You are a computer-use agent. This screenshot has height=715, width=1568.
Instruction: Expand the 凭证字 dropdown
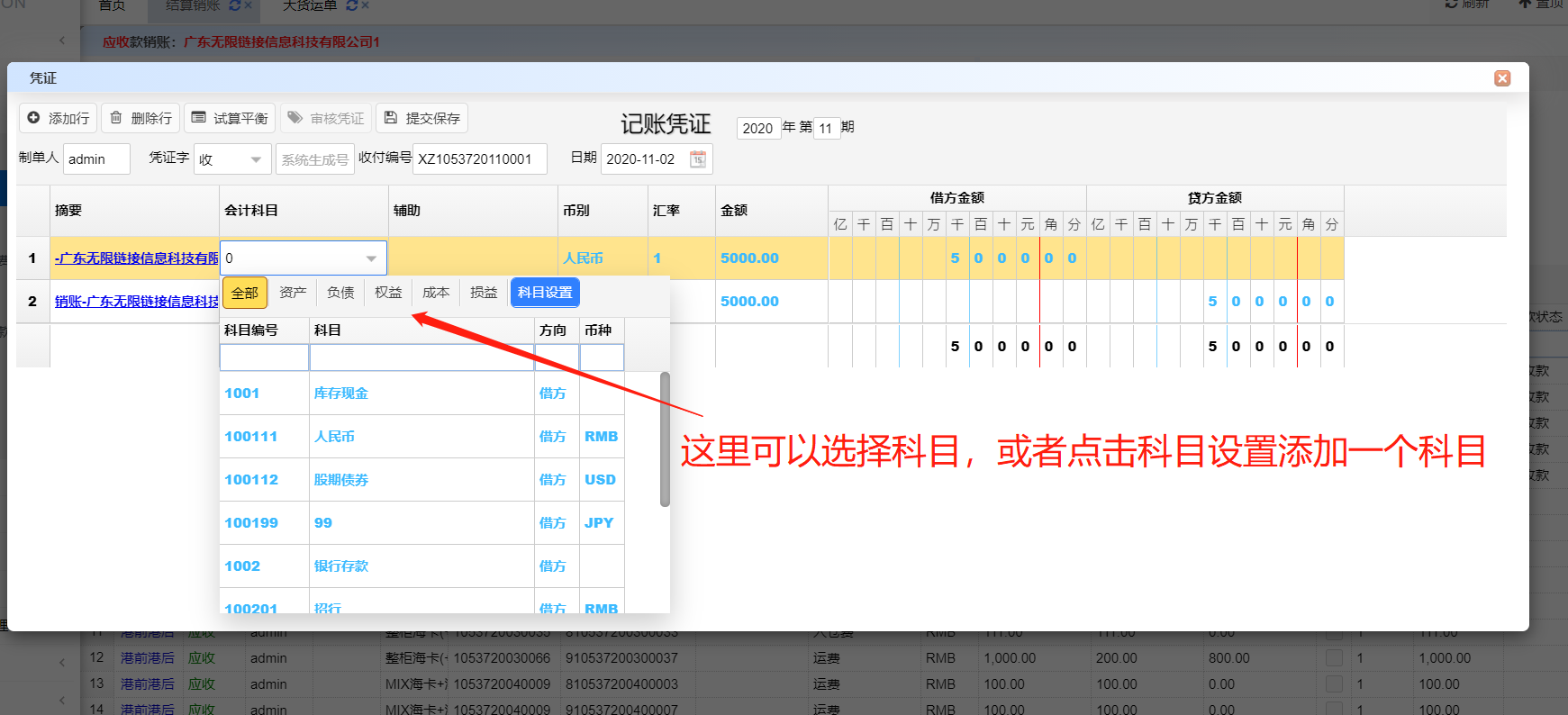pyautogui.click(x=256, y=159)
